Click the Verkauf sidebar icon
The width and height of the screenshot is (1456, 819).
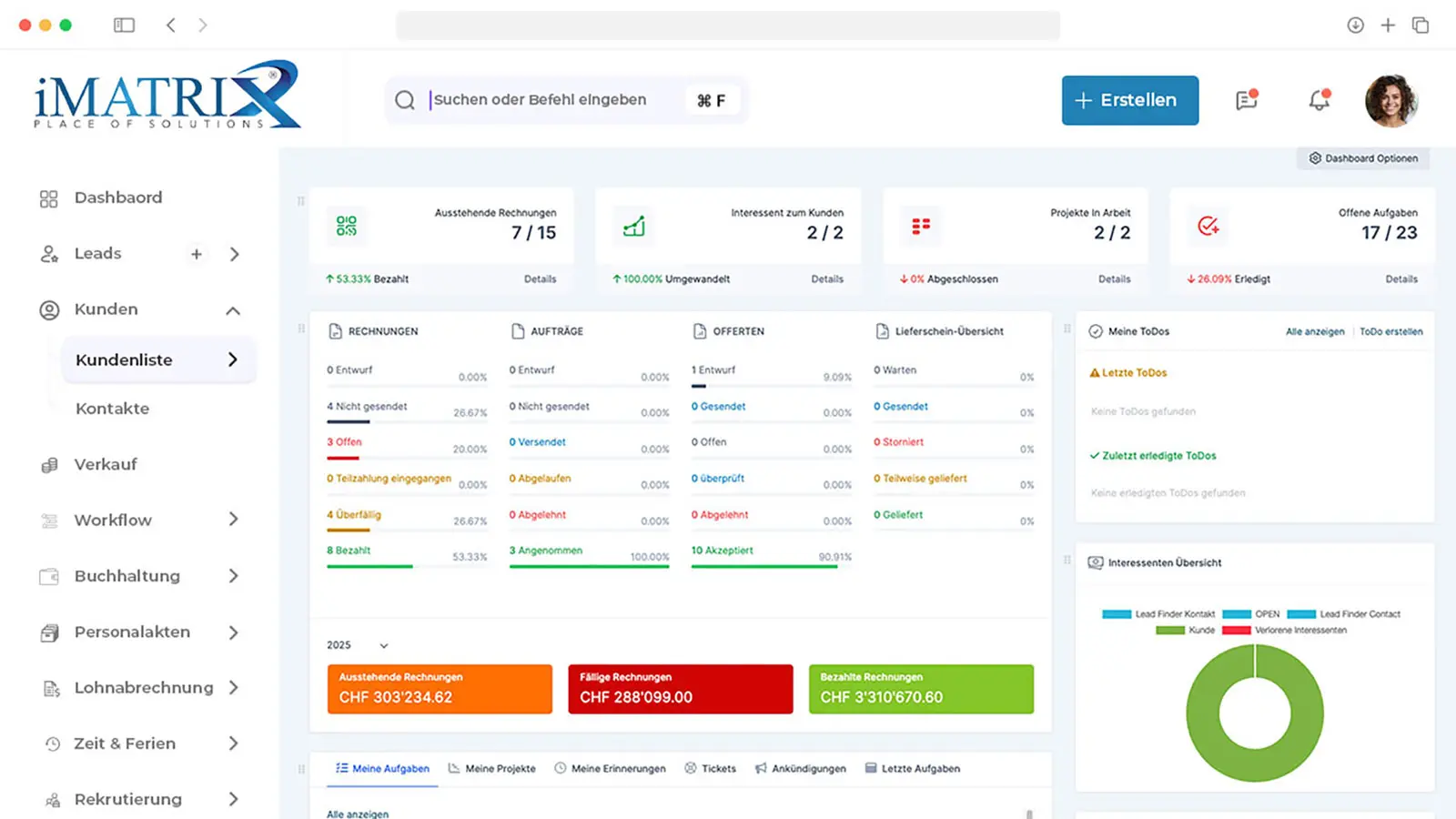coord(49,464)
